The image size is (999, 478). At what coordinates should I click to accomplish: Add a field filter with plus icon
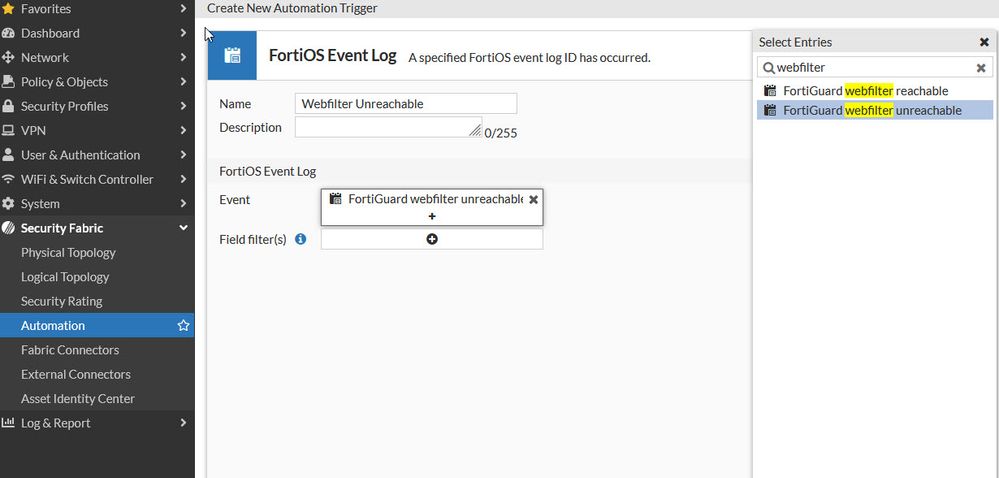(432, 239)
